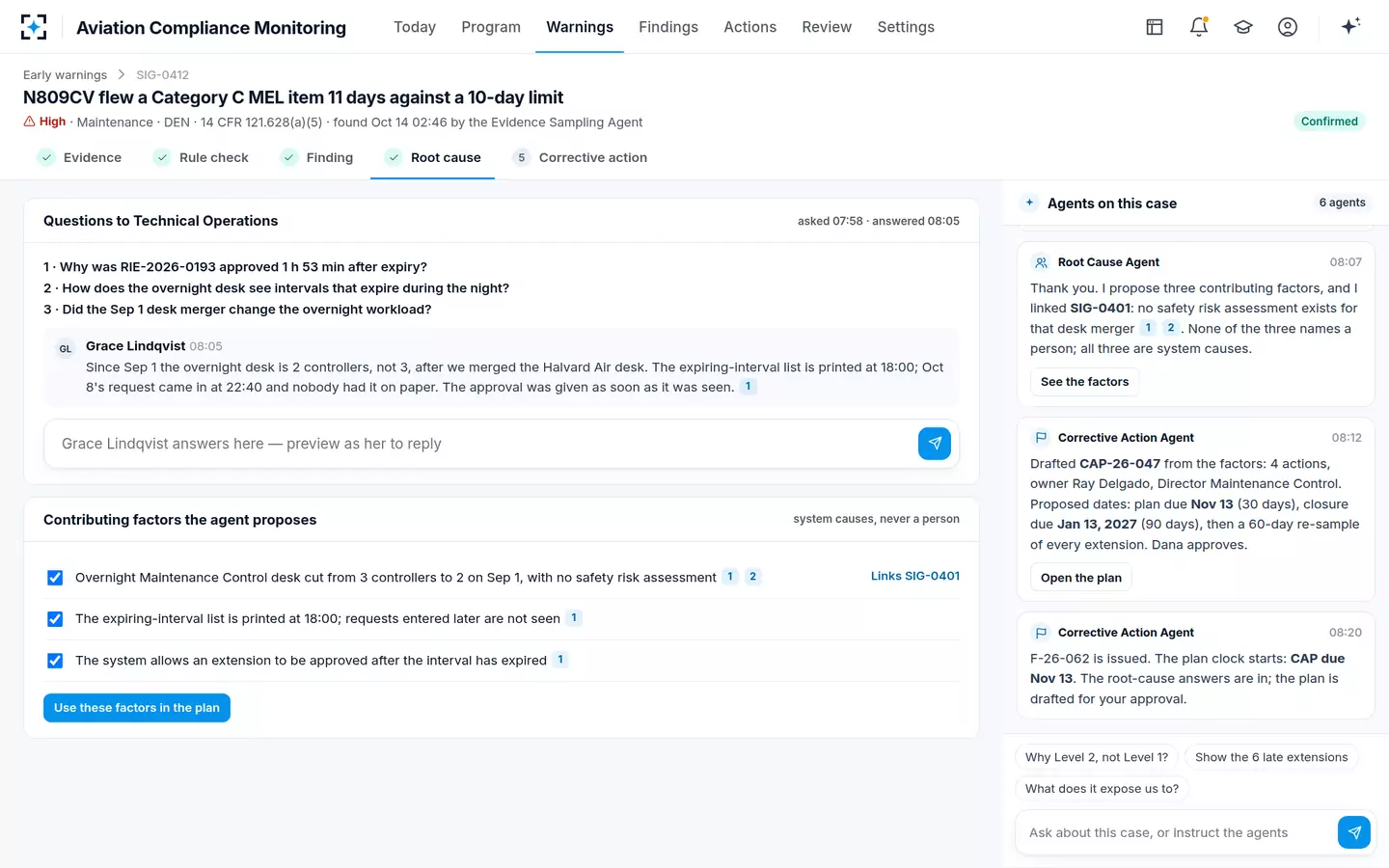Click Open the plan button
Screen dimensions: 1389x868
point(1081,578)
